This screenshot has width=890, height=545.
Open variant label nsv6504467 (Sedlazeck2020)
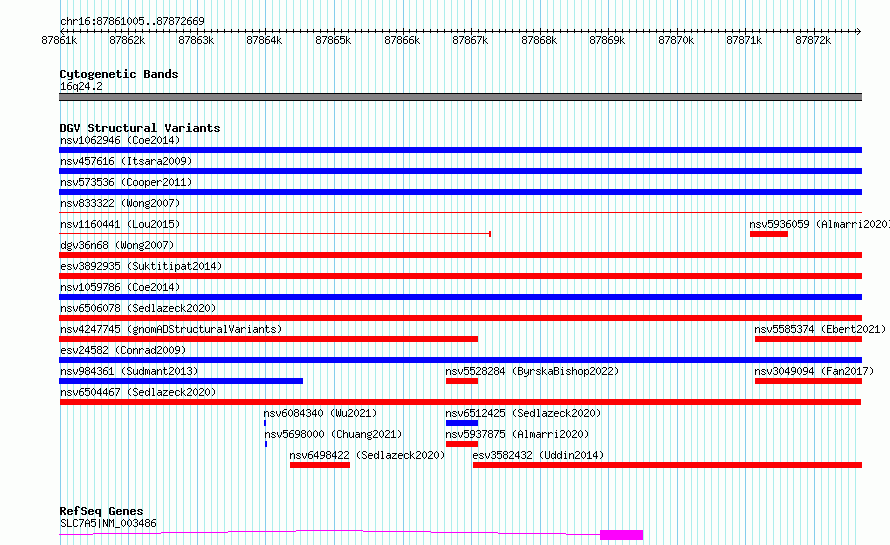[x=138, y=392]
